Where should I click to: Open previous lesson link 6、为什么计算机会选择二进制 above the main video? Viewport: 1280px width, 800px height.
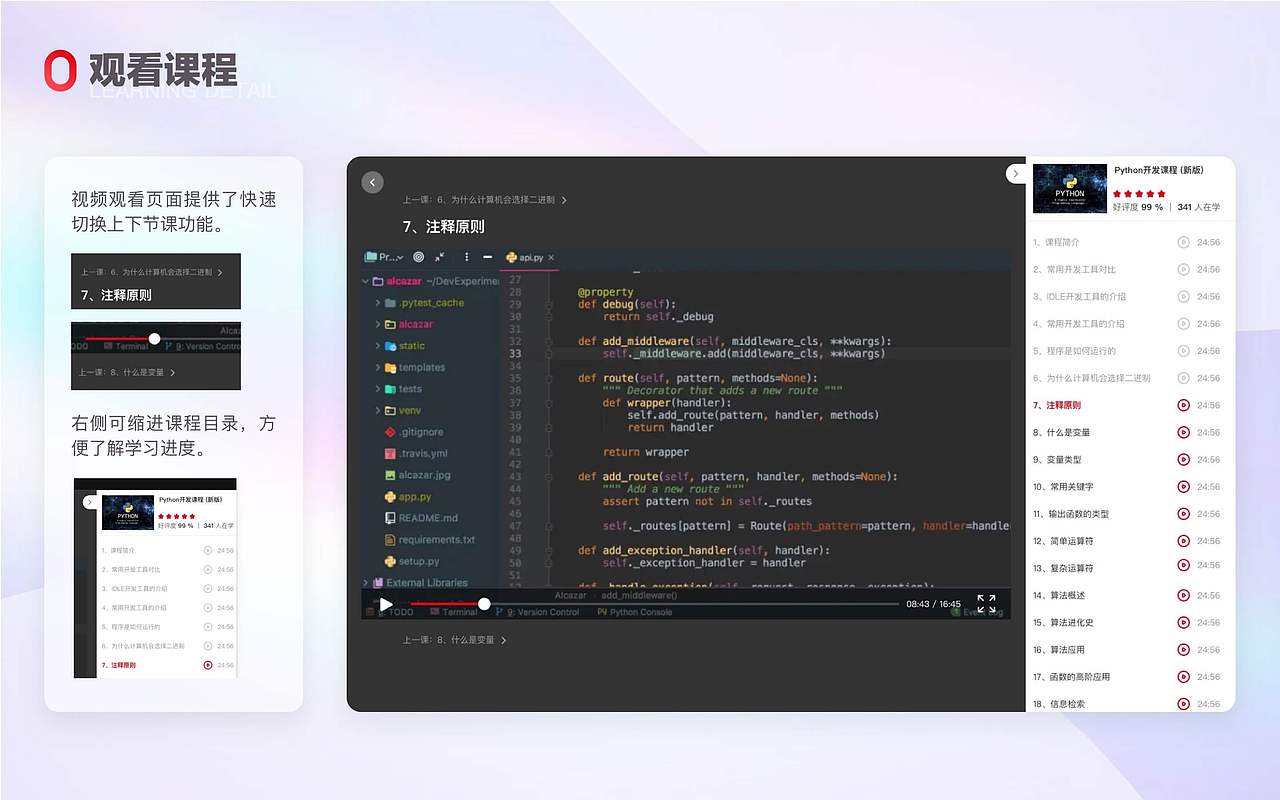tap(484, 200)
